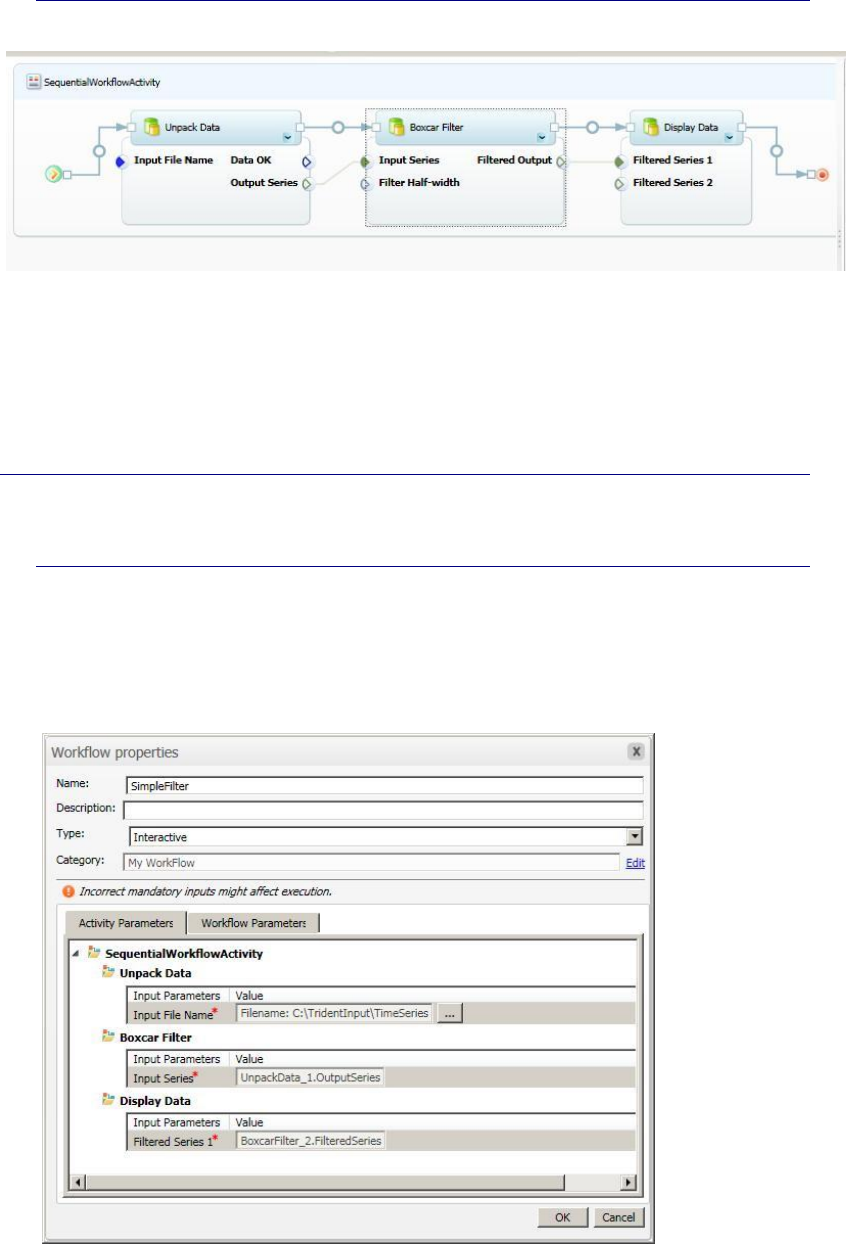Click the Input Series value field
This screenshot has width=846, height=1244.
(310, 1078)
